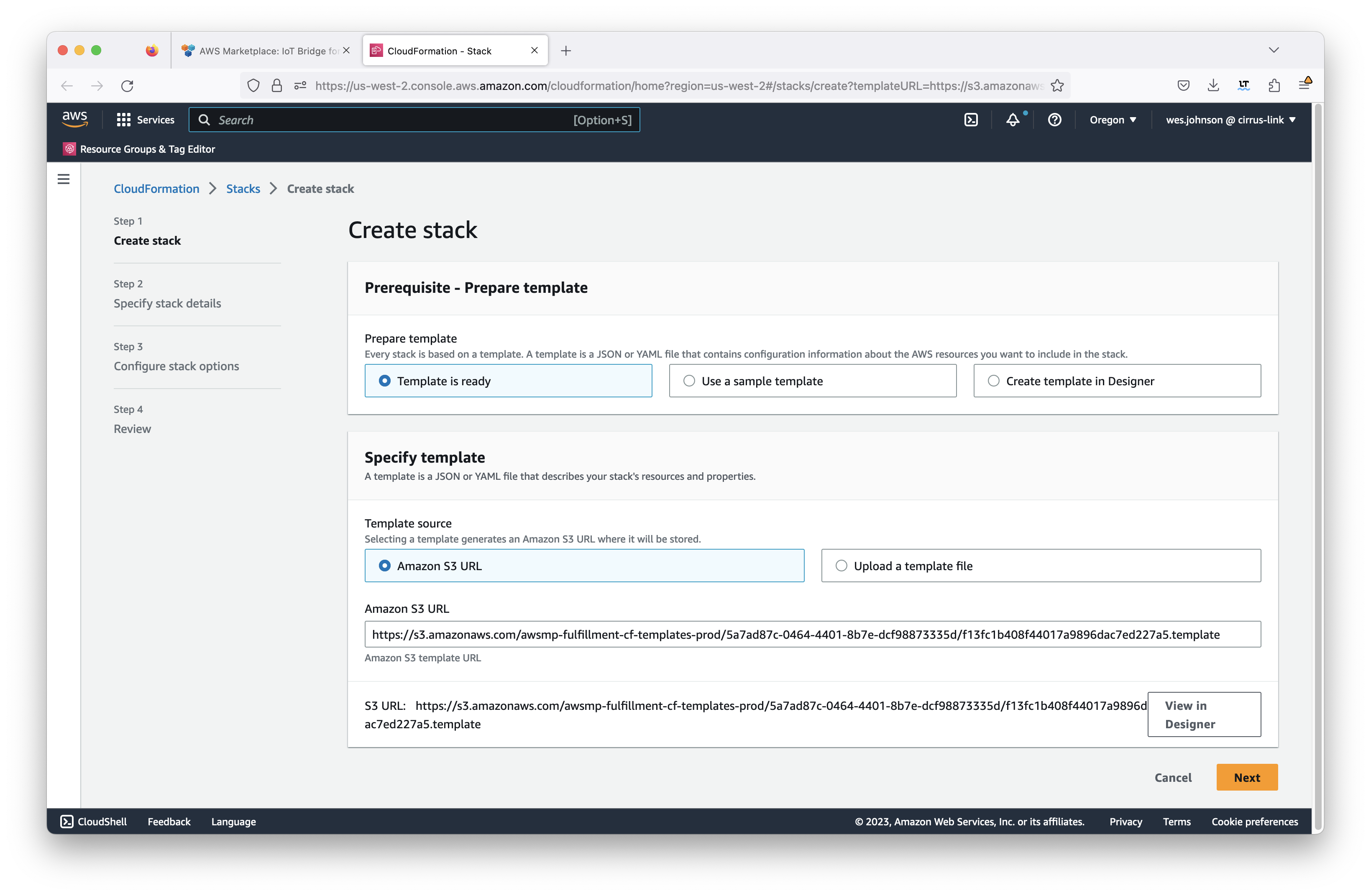Select Upload a template file option
Image resolution: width=1371 pixels, height=896 pixels.
[x=1041, y=566]
